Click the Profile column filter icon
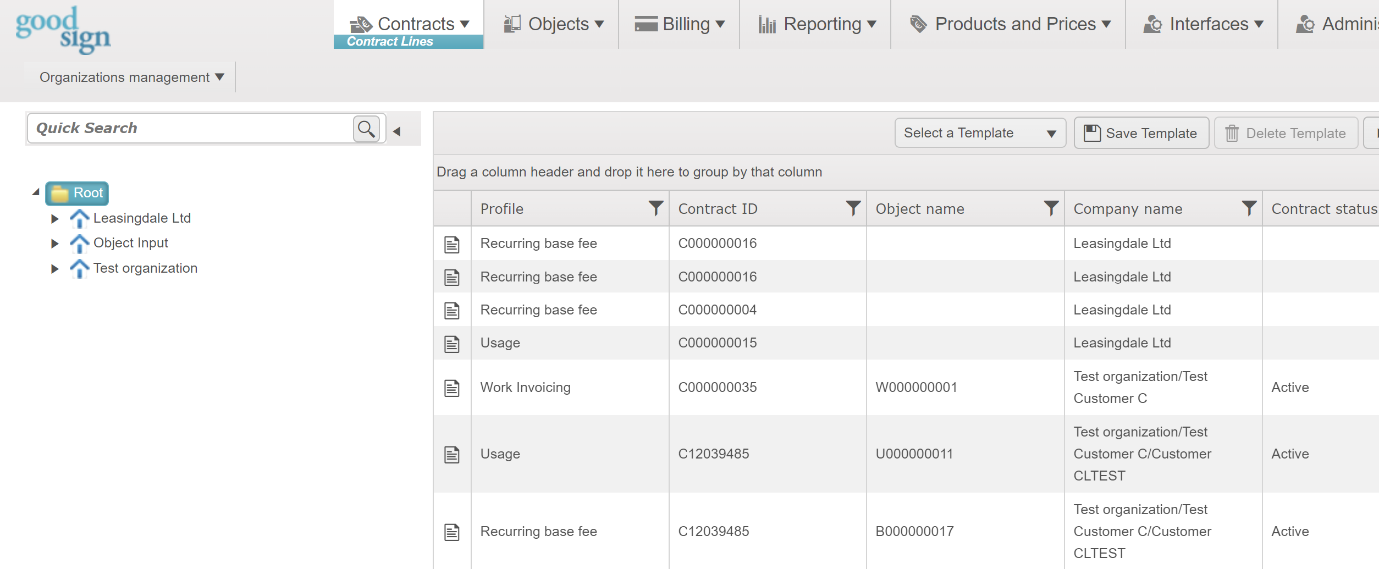This screenshot has height=569, width=1379. 655,208
